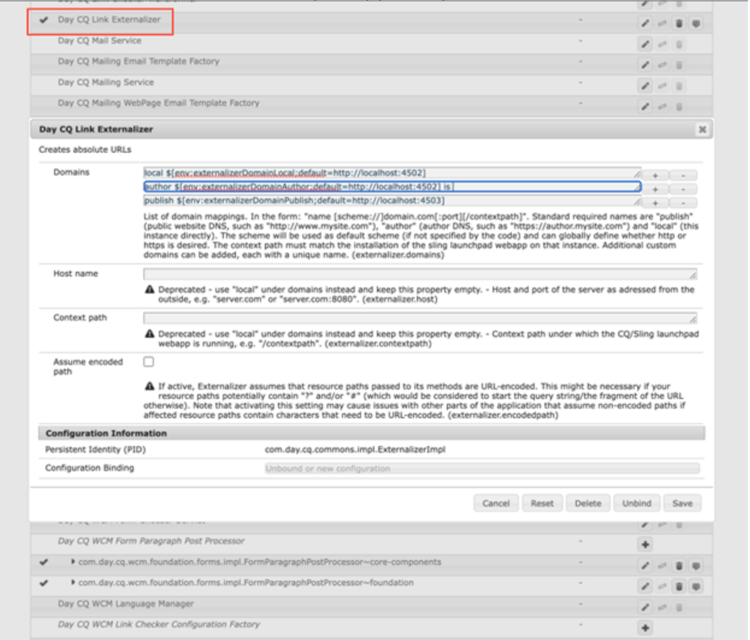Info bubble for FormParagraphPostProcessor~core-components

(696, 565)
